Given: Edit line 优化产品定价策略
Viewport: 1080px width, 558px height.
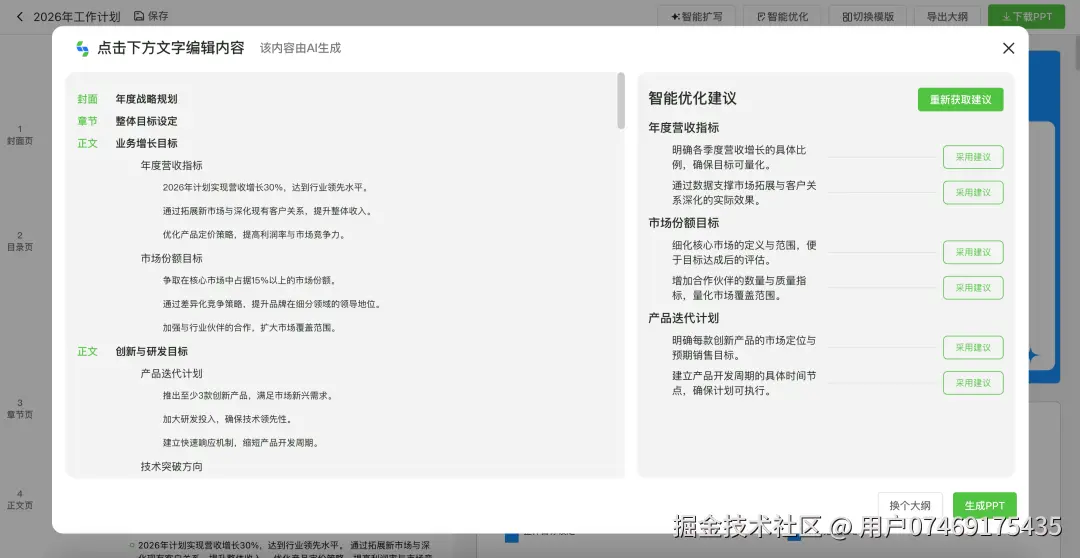Looking at the screenshot, I should [x=254, y=234].
